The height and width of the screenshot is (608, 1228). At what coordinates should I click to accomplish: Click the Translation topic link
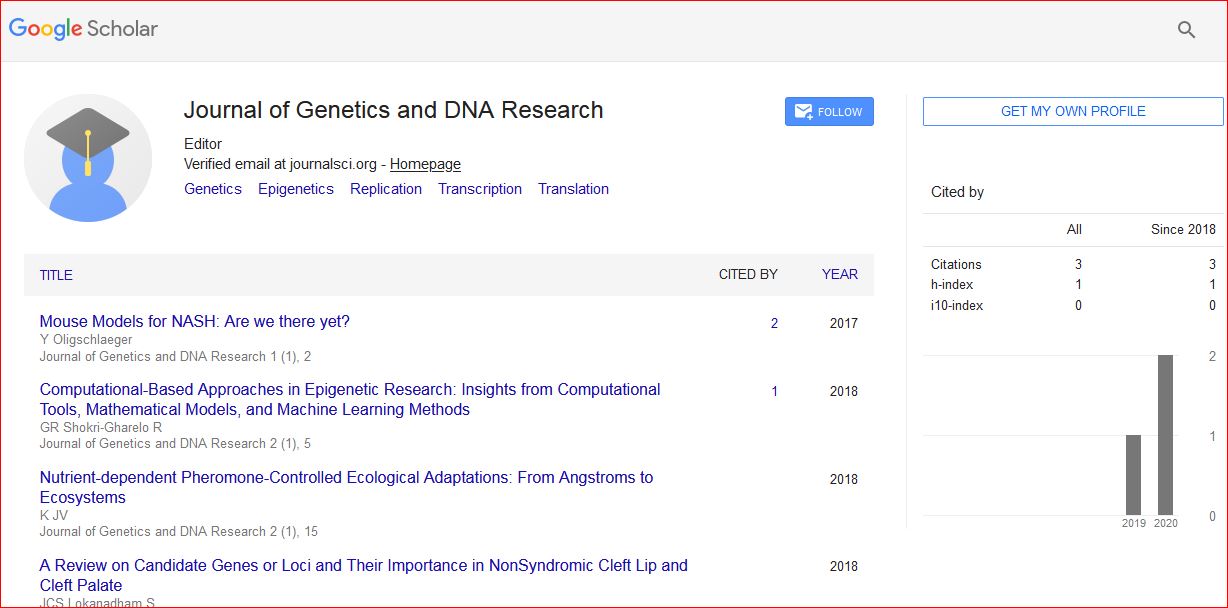[x=573, y=189]
